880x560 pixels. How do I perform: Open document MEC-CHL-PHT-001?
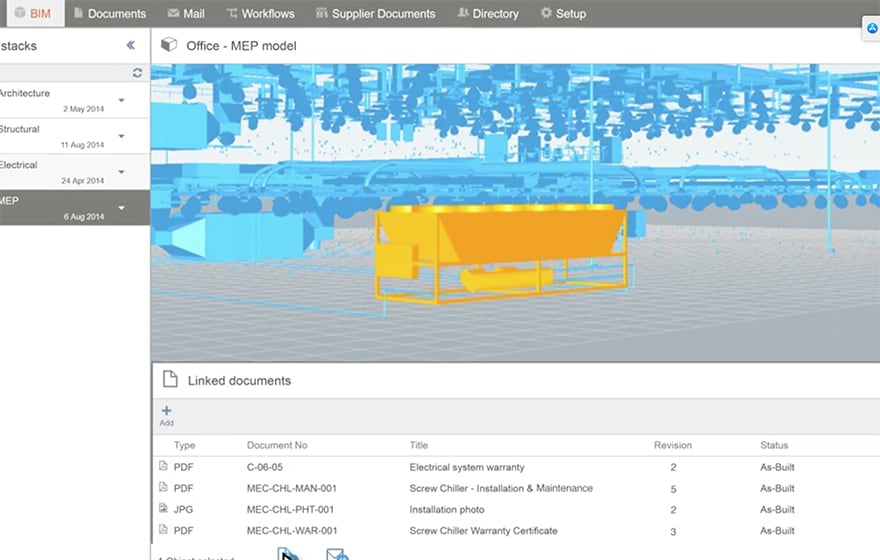click(290, 509)
